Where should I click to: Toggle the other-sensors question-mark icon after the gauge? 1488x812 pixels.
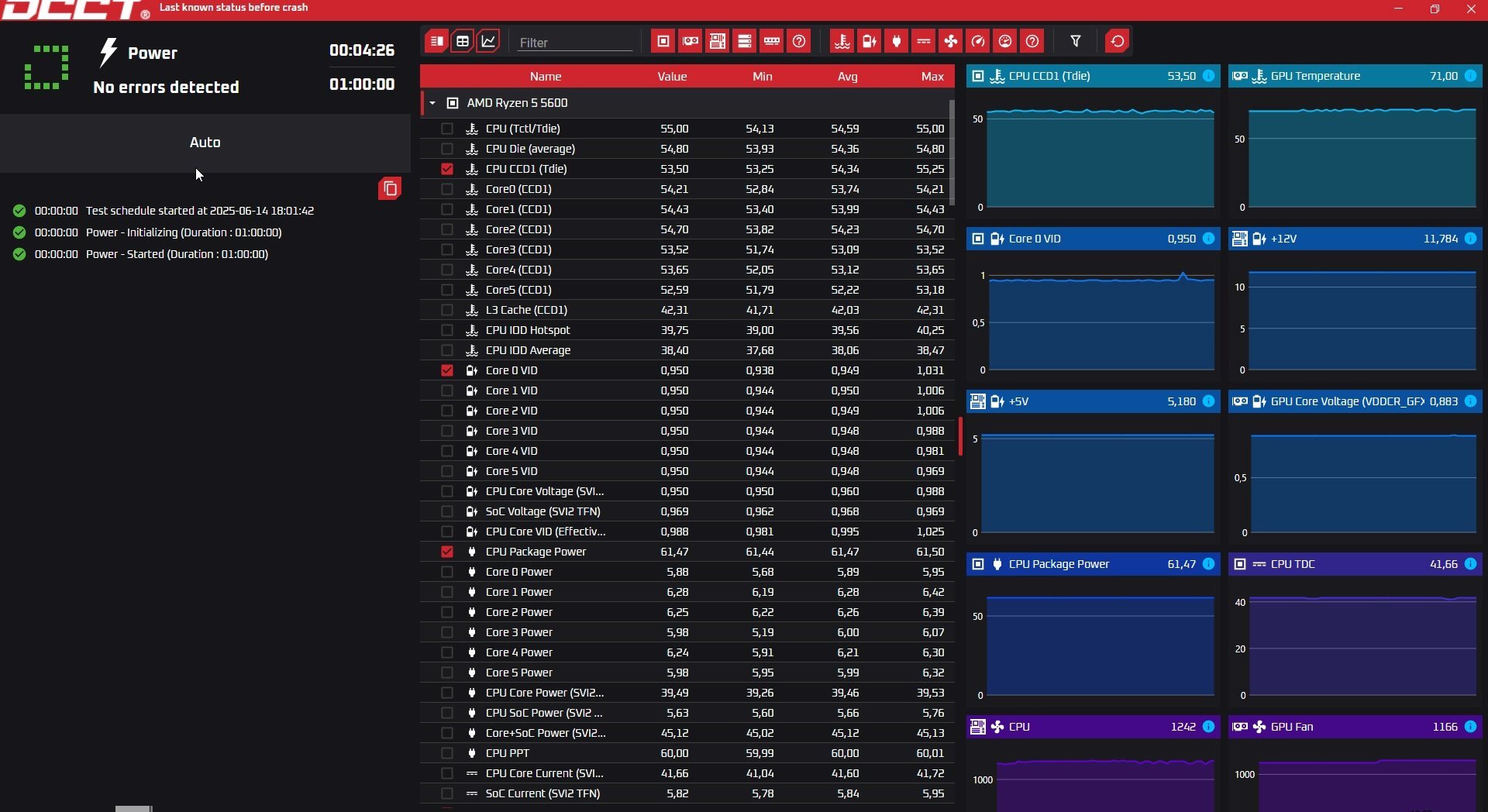[x=1032, y=42]
